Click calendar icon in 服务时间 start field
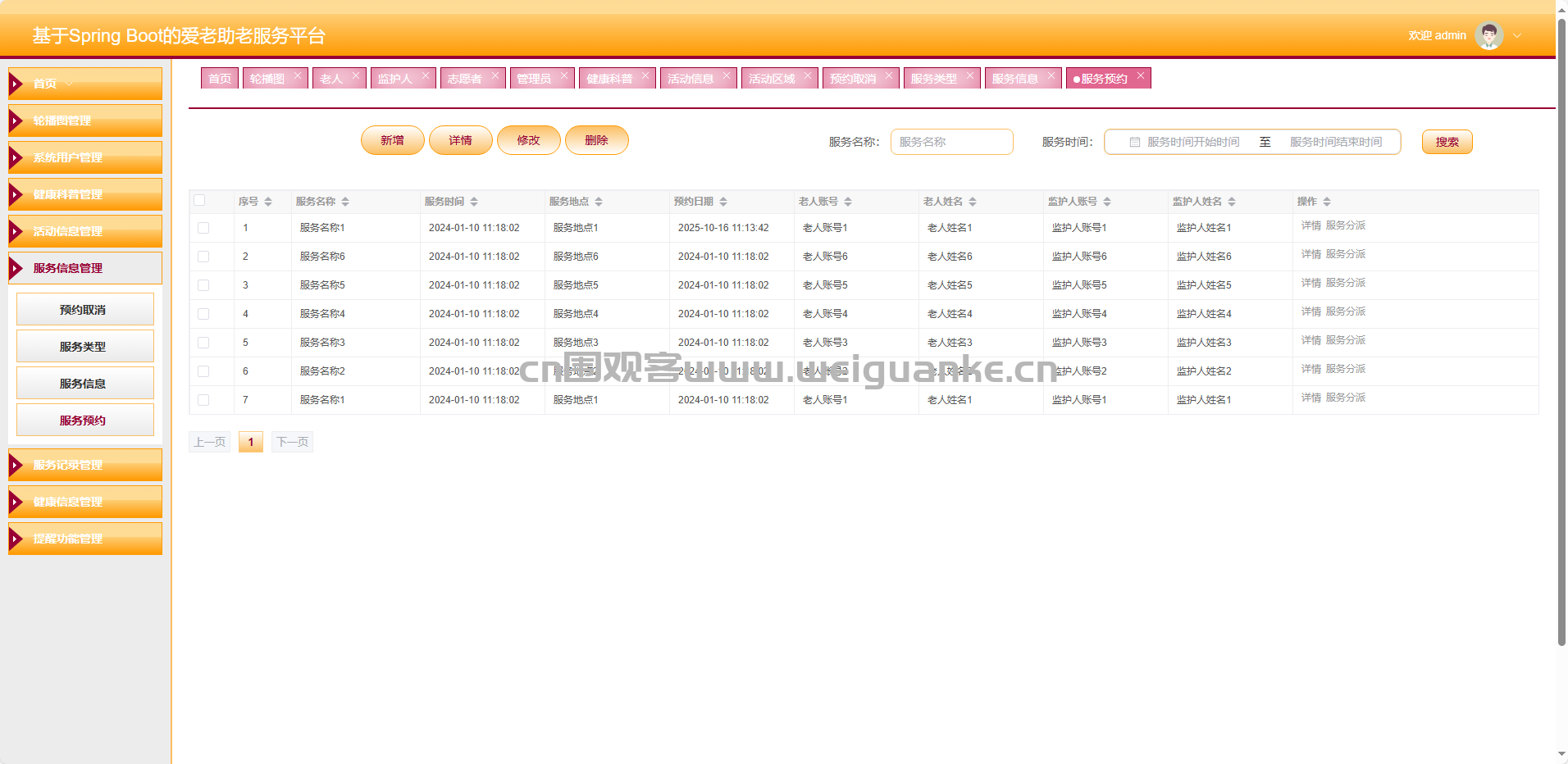The width and height of the screenshot is (1568, 764). [1135, 142]
